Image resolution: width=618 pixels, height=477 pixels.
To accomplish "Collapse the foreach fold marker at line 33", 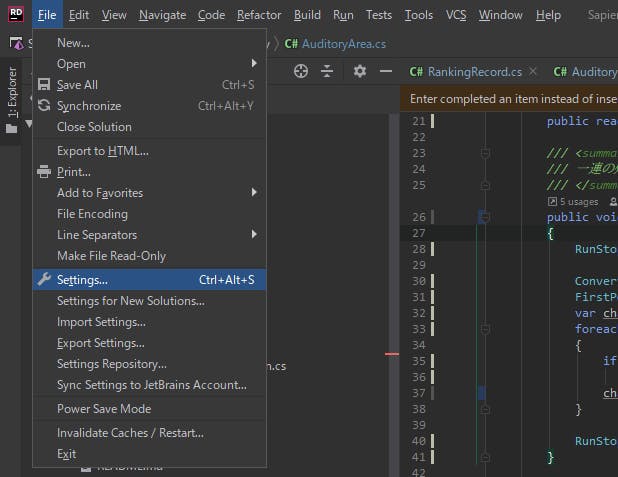I will point(485,329).
